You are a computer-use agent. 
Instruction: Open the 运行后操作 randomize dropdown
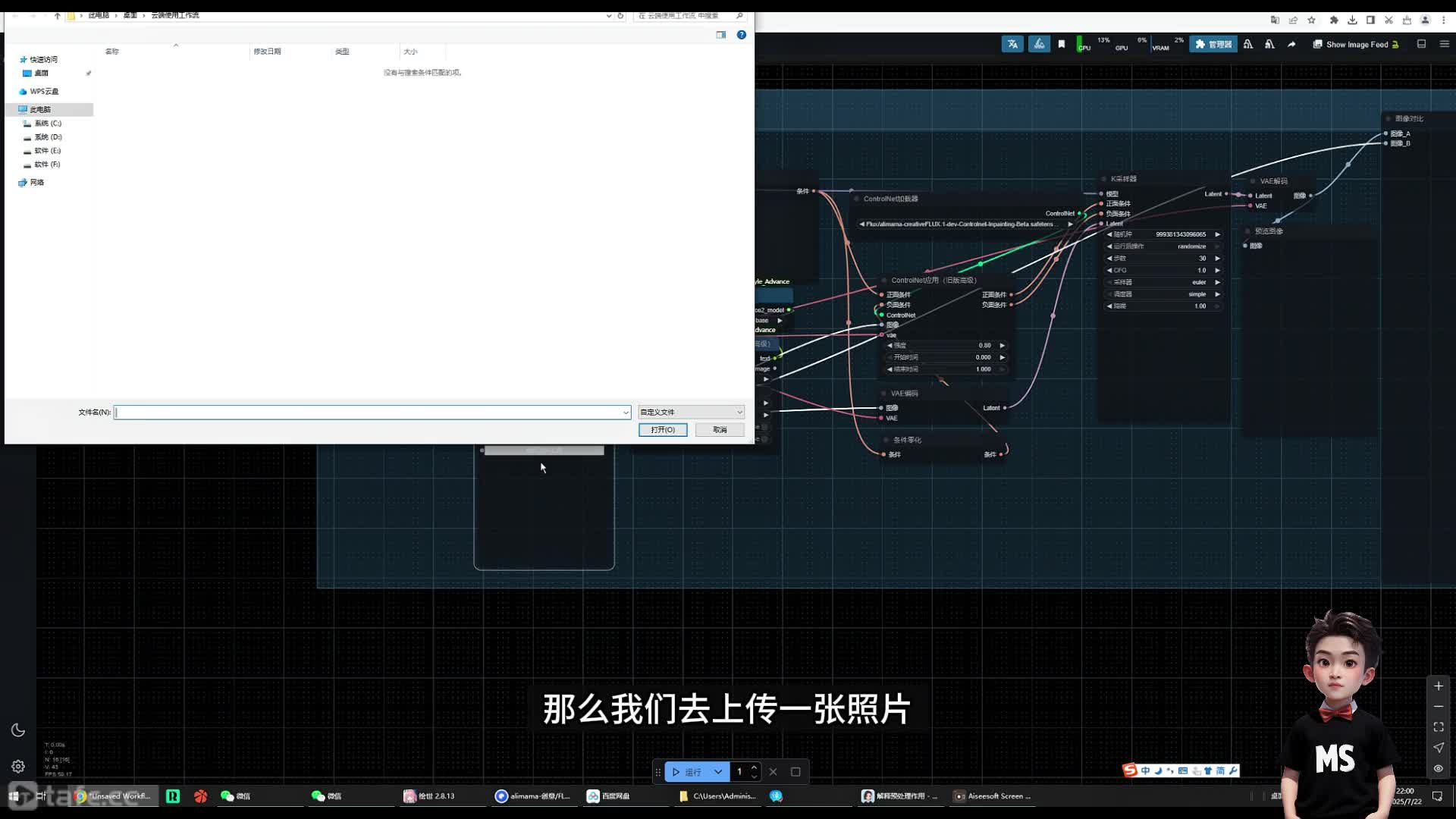coord(1163,246)
